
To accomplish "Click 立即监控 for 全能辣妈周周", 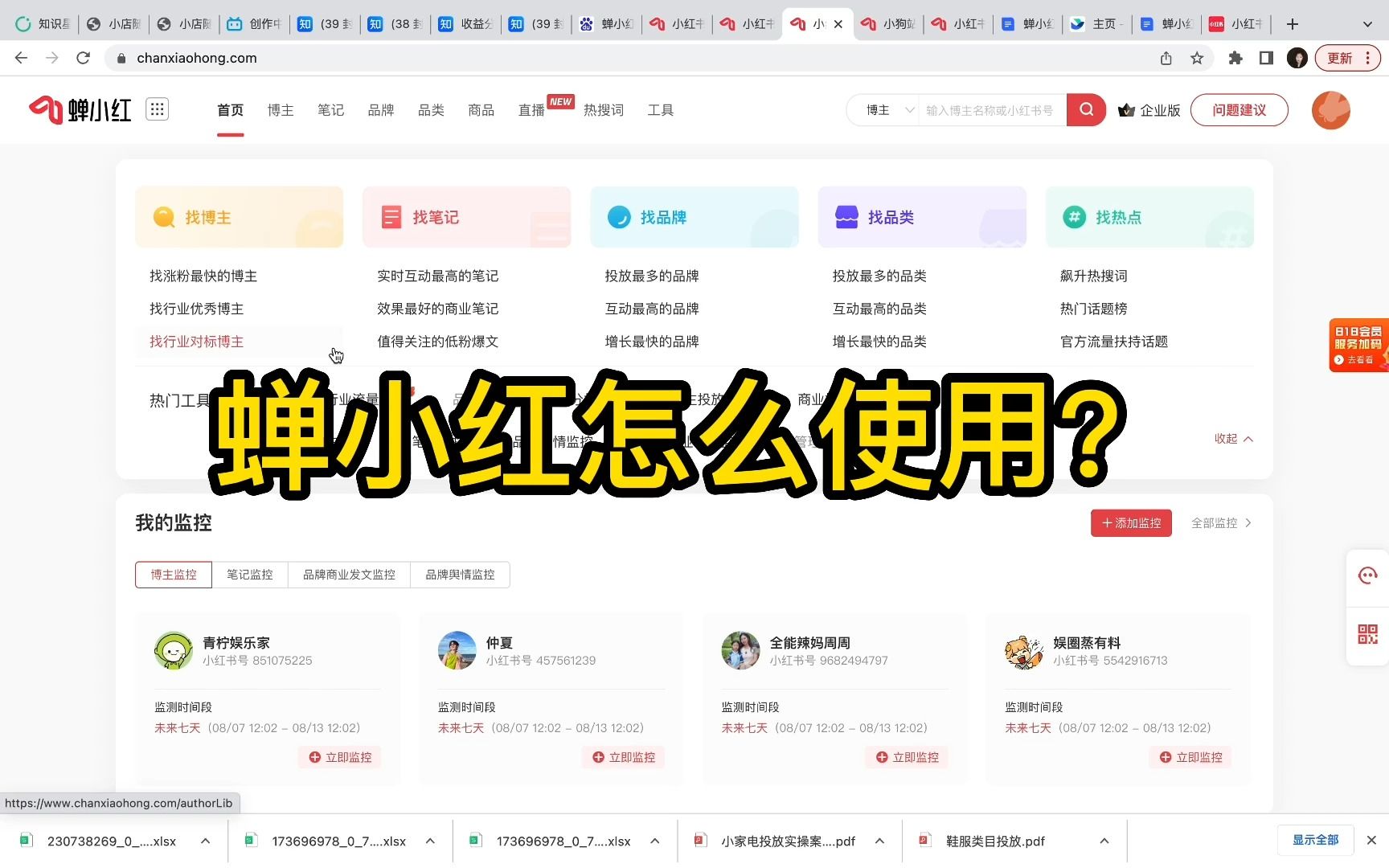I will pos(908,757).
